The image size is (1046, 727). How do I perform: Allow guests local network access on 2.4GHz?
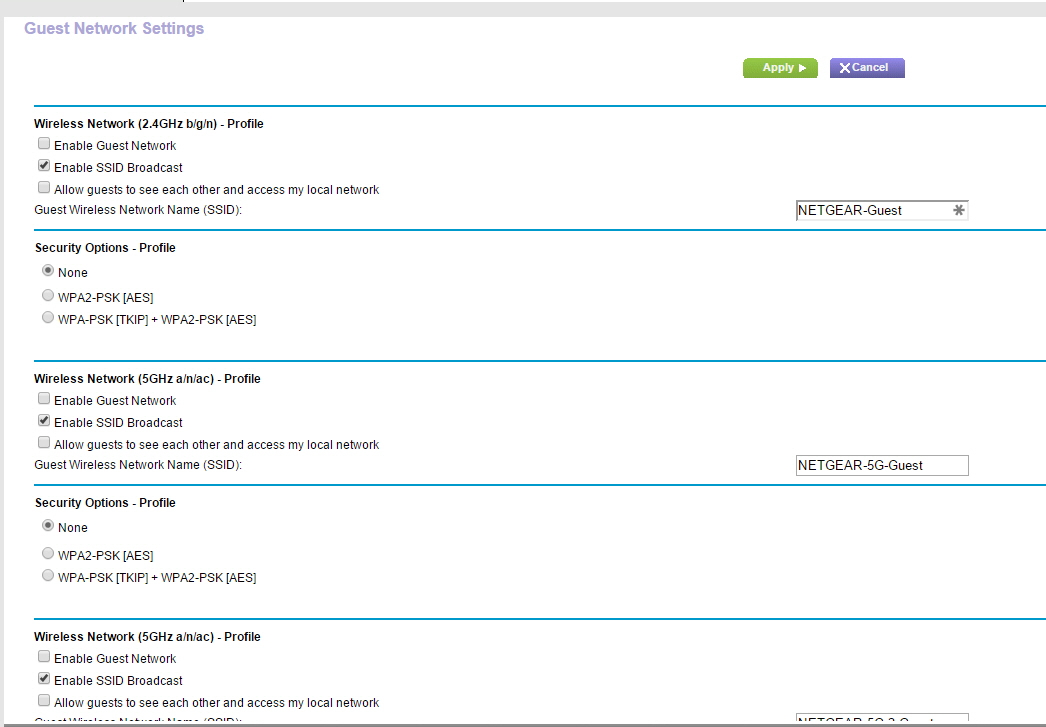coord(44,189)
